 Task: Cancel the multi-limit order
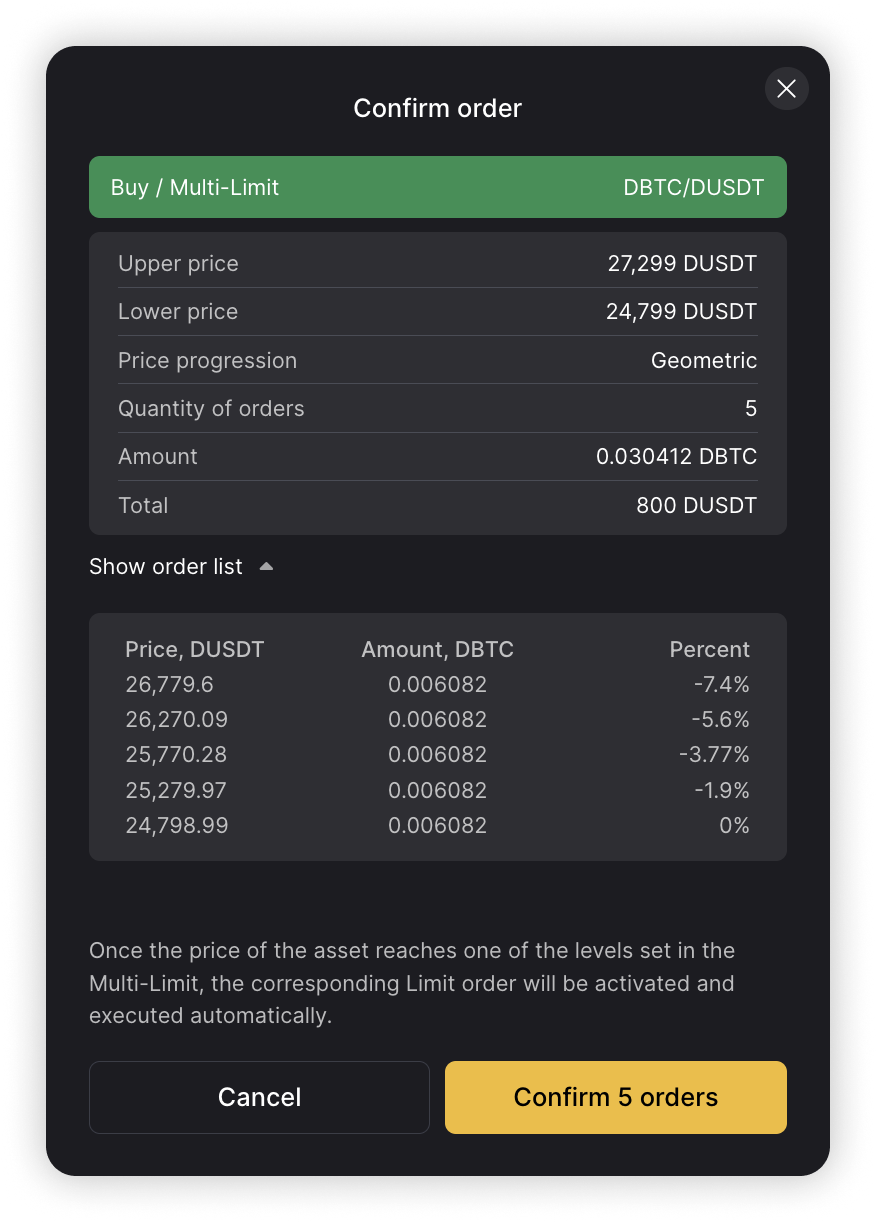[x=259, y=1097]
